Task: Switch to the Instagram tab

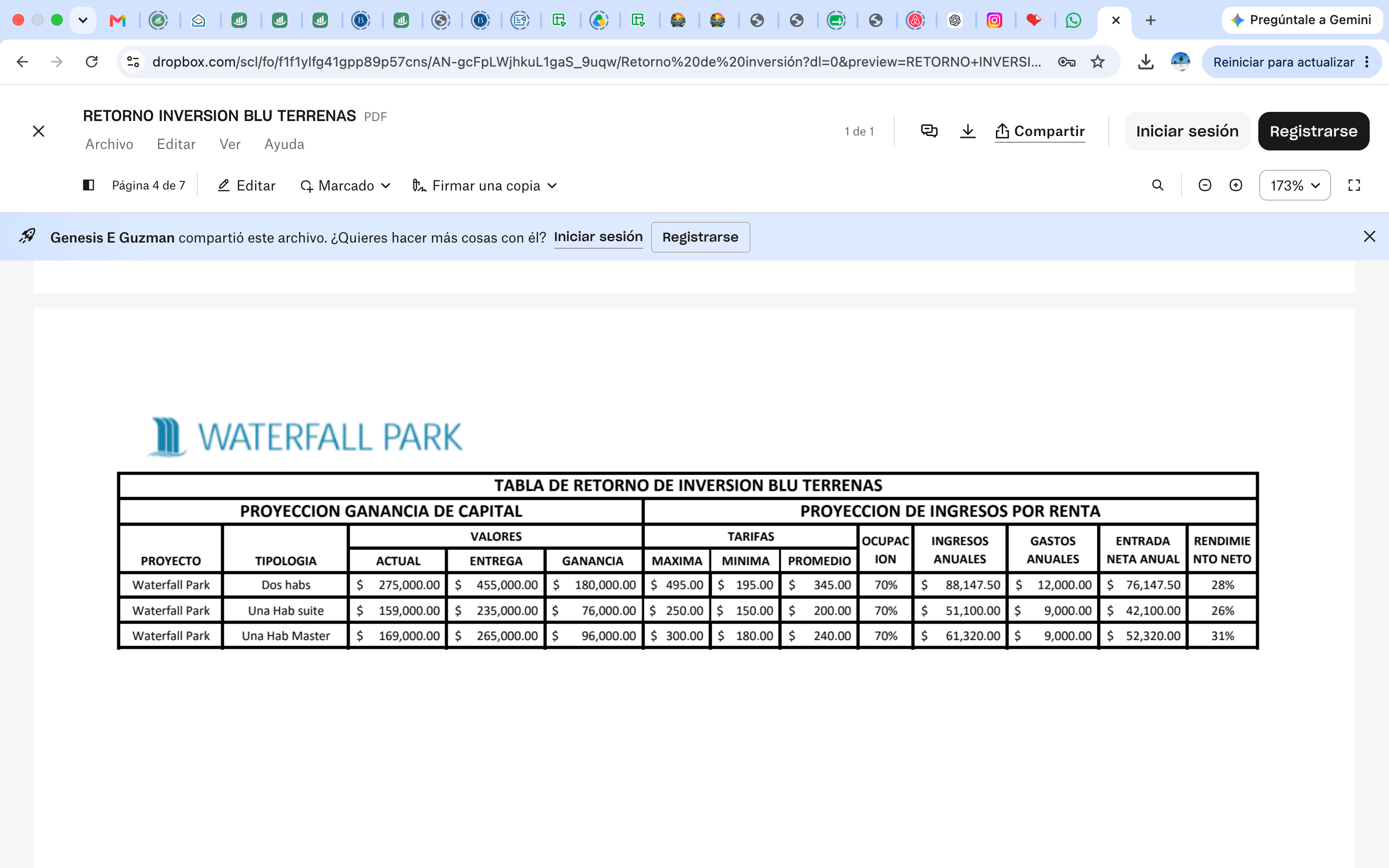Action: (994, 21)
